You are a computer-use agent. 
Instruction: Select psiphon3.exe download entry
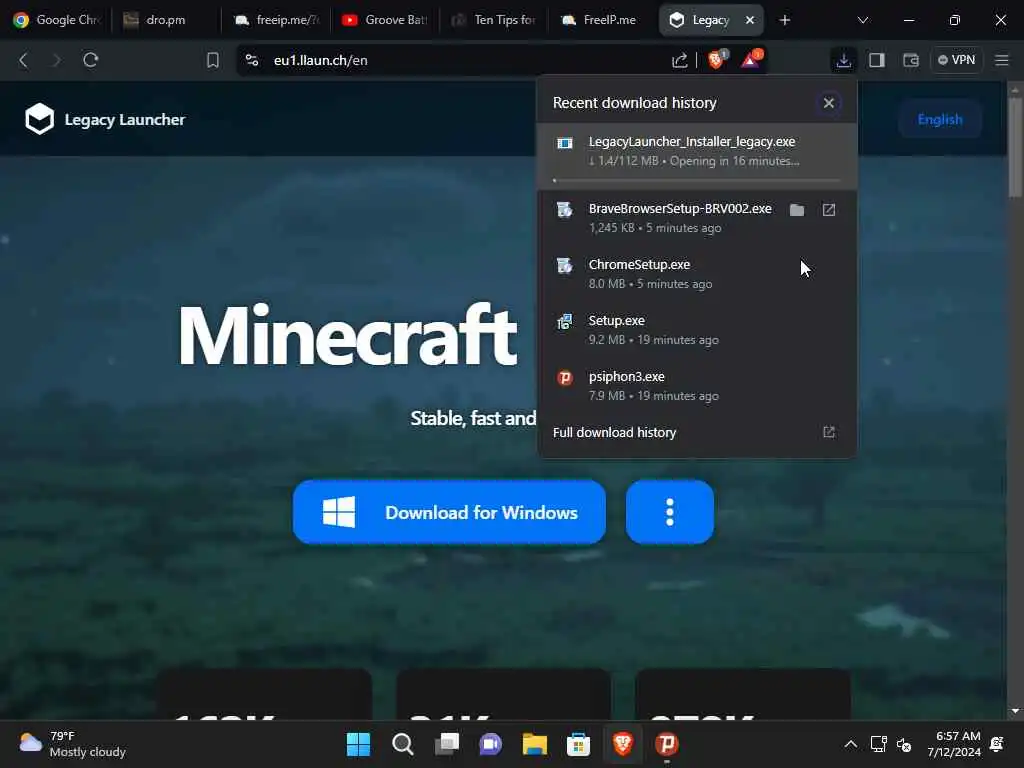point(697,386)
